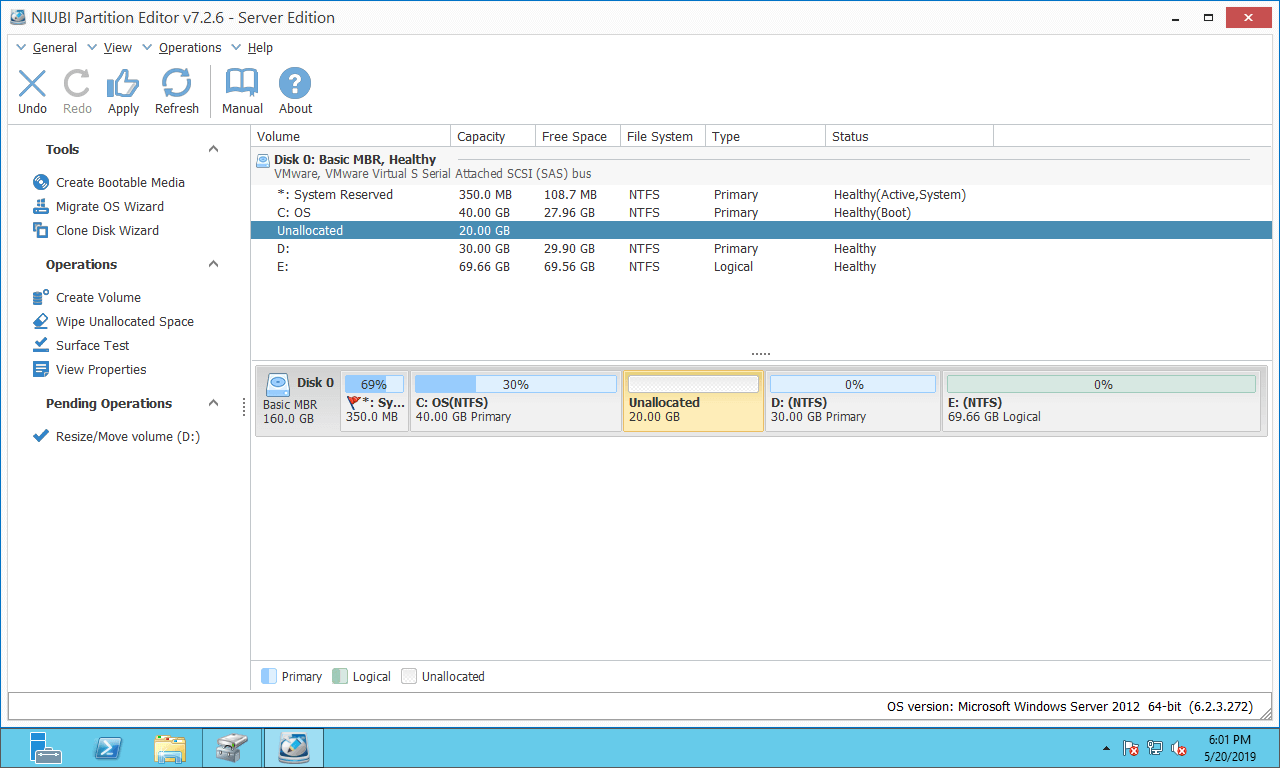Launch Create Bootable Media tool
The height and width of the screenshot is (768, 1280).
point(120,182)
